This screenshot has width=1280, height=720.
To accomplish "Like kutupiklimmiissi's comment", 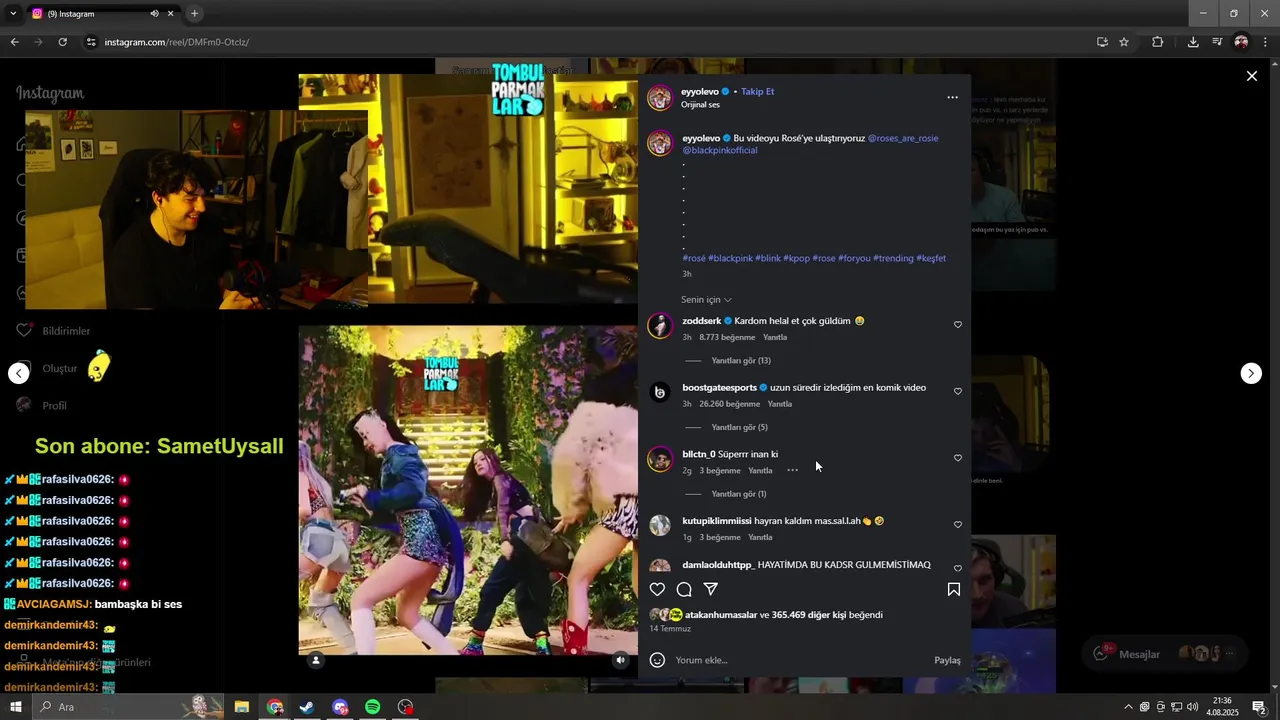I will 957,525.
